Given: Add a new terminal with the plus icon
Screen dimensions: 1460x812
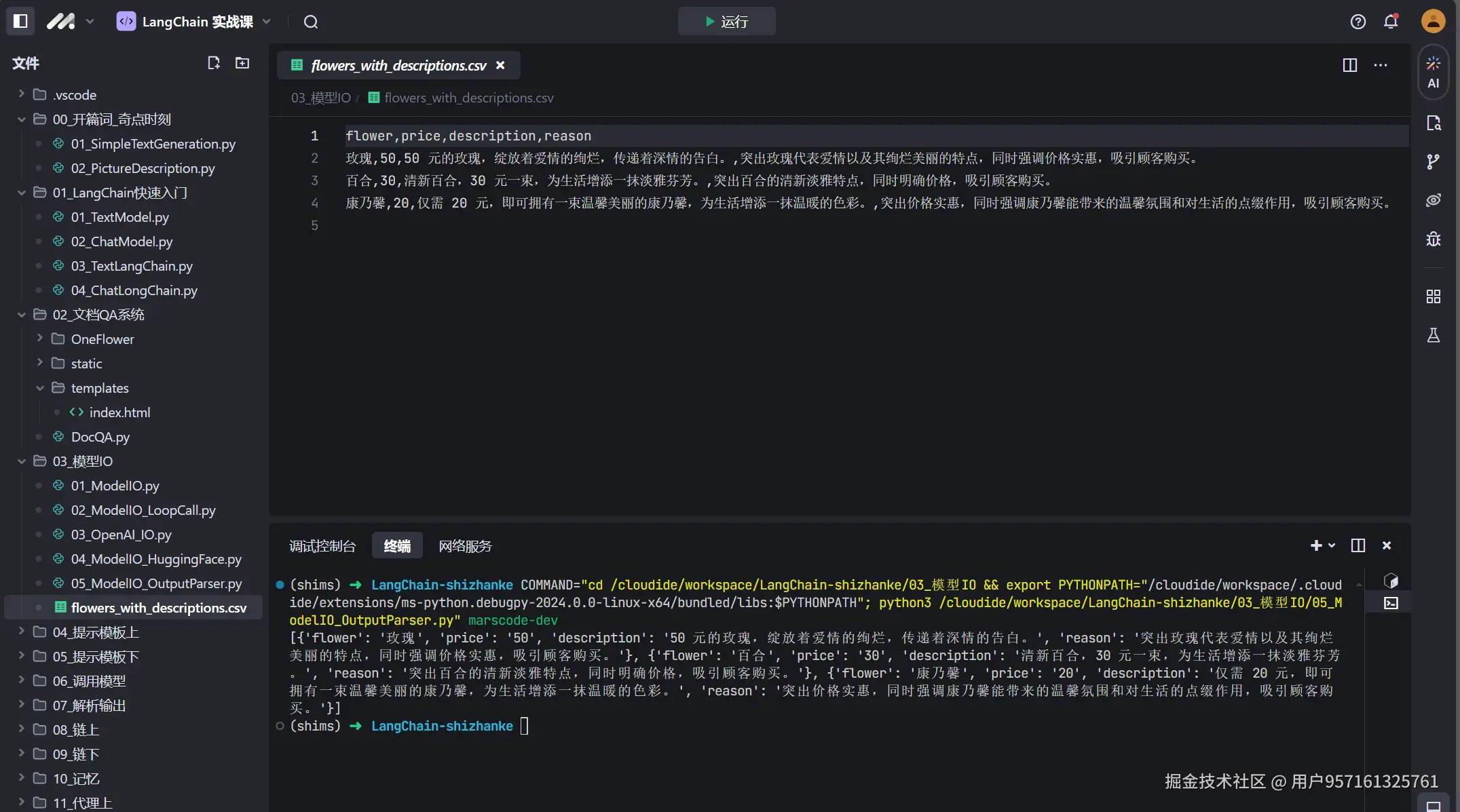Looking at the screenshot, I should click(x=1315, y=545).
